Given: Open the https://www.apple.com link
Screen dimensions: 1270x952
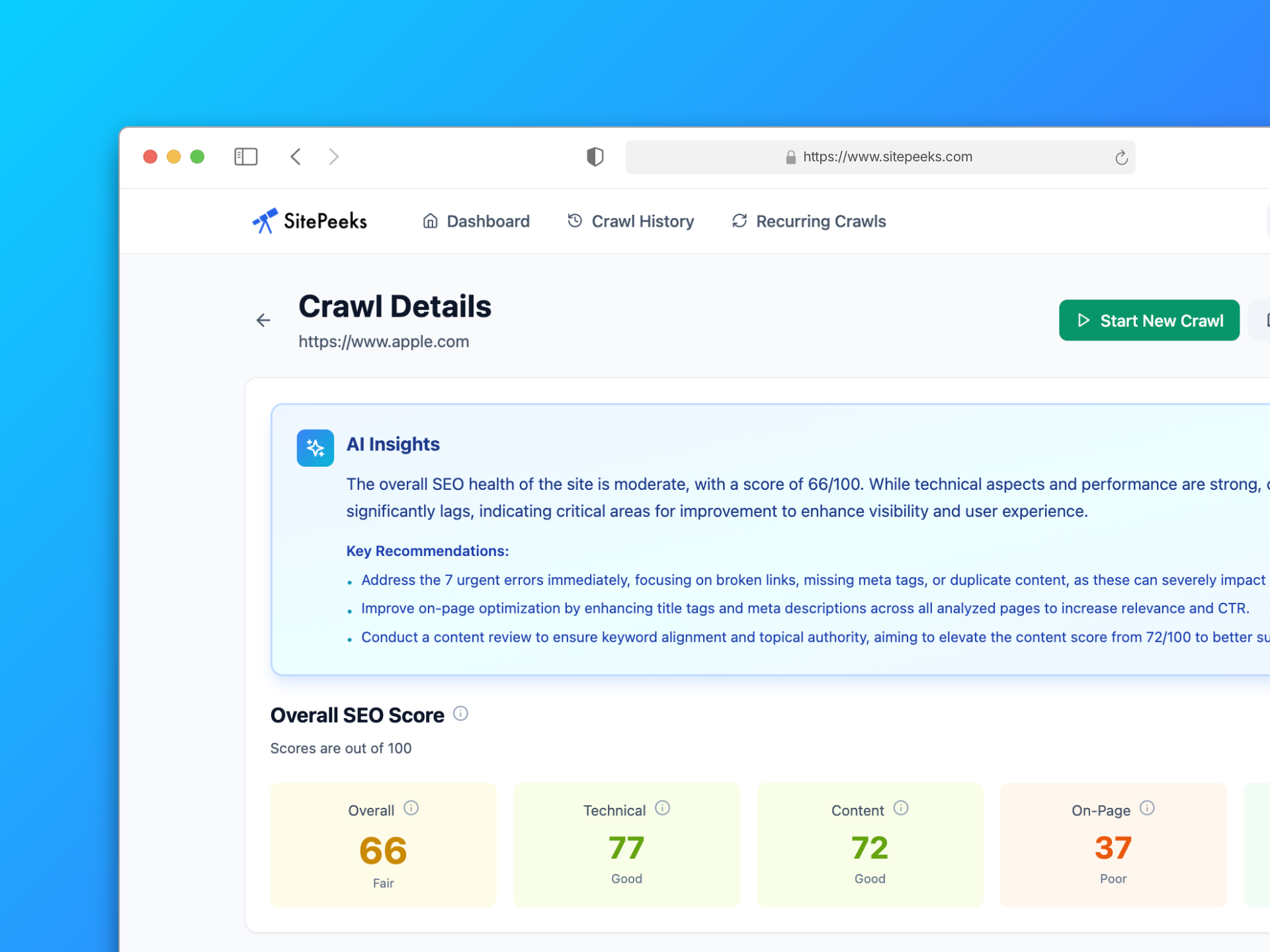Looking at the screenshot, I should coord(384,341).
